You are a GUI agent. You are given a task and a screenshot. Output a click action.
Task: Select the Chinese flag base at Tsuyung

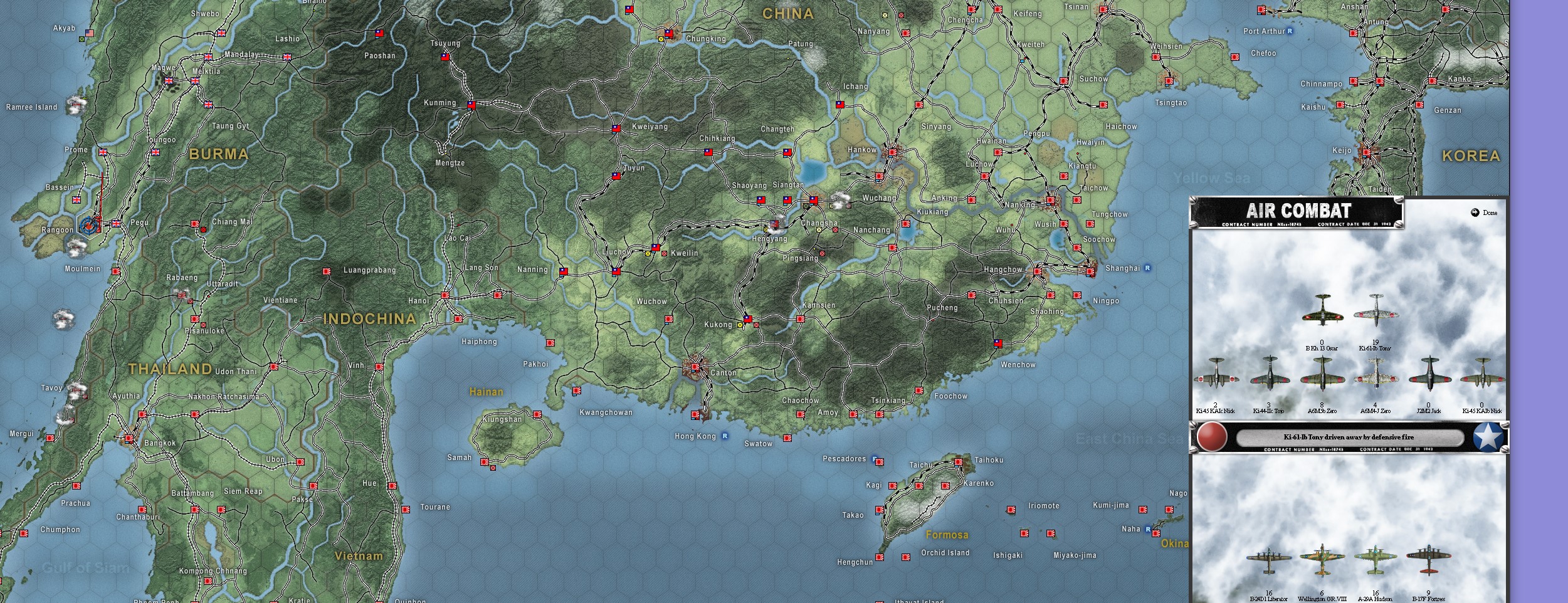pos(445,56)
